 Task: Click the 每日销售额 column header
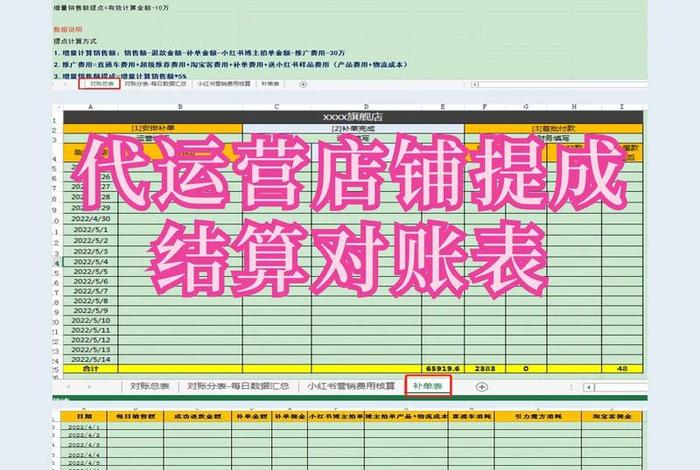[x=136, y=416]
